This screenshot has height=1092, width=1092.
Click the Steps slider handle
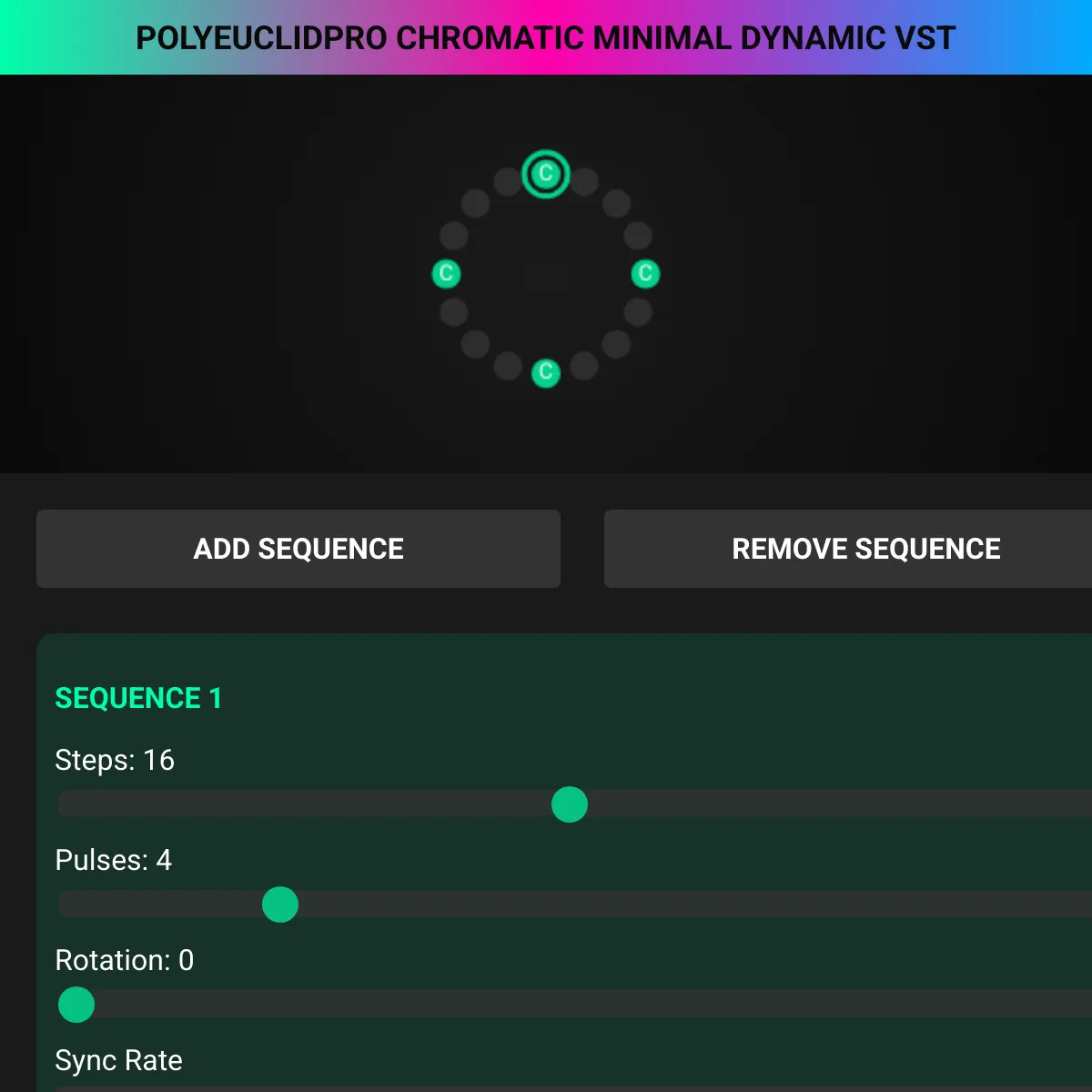[x=570, y=804]
